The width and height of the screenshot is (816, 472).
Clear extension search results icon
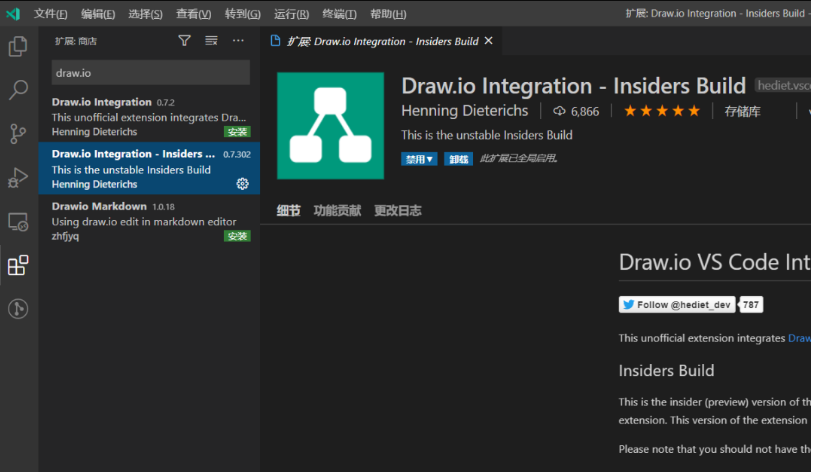[x=211, y=41]
